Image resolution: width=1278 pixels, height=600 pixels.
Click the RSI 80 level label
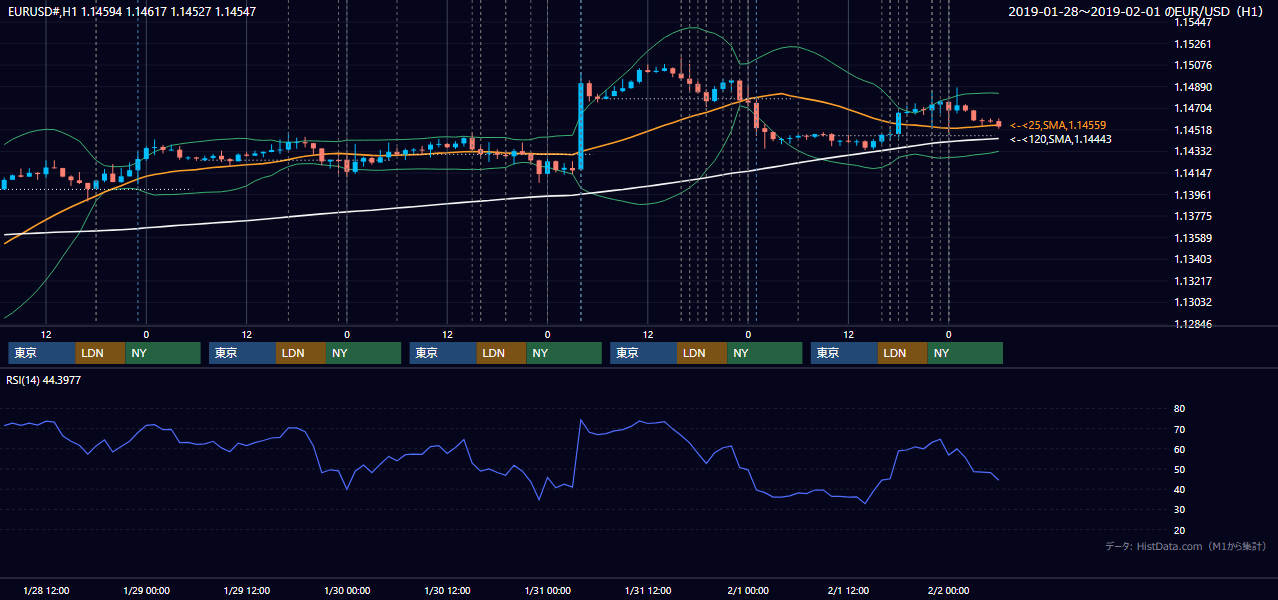click(x=1180, y=409)
